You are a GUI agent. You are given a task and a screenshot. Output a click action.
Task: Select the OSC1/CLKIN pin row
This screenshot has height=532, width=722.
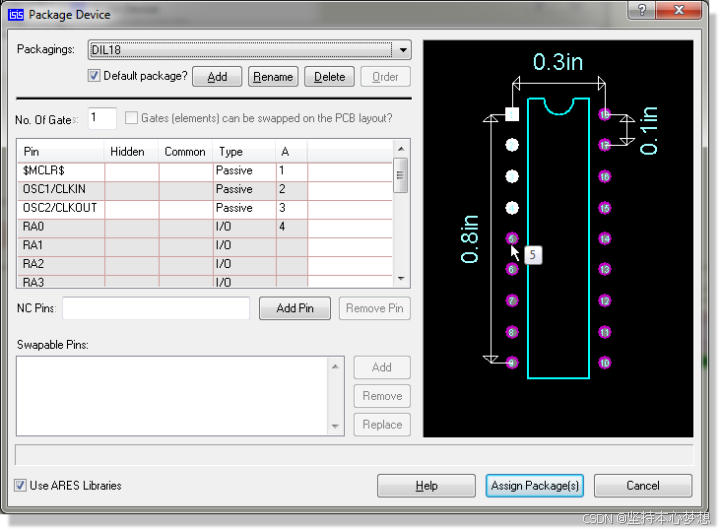[x=205, y=189]
